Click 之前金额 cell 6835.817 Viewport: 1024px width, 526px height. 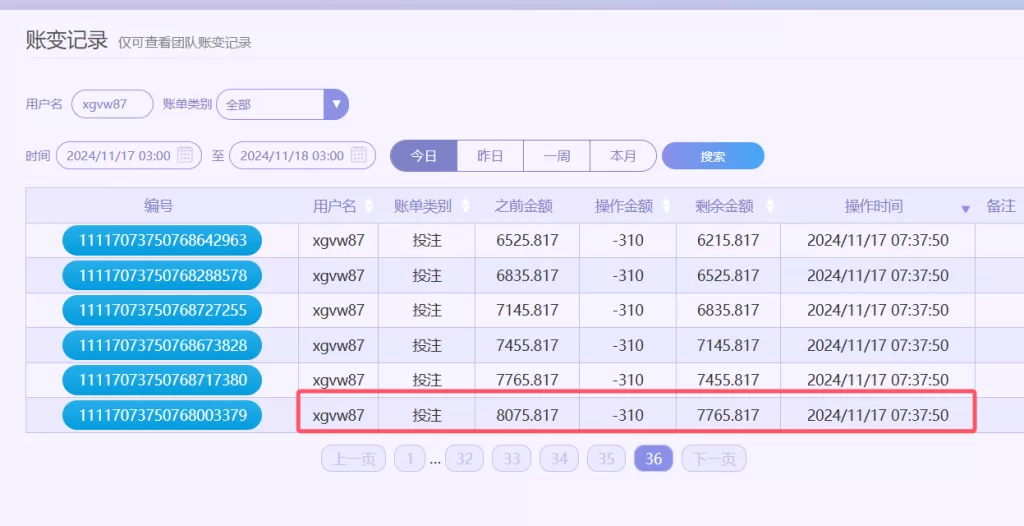click(527, 276)
